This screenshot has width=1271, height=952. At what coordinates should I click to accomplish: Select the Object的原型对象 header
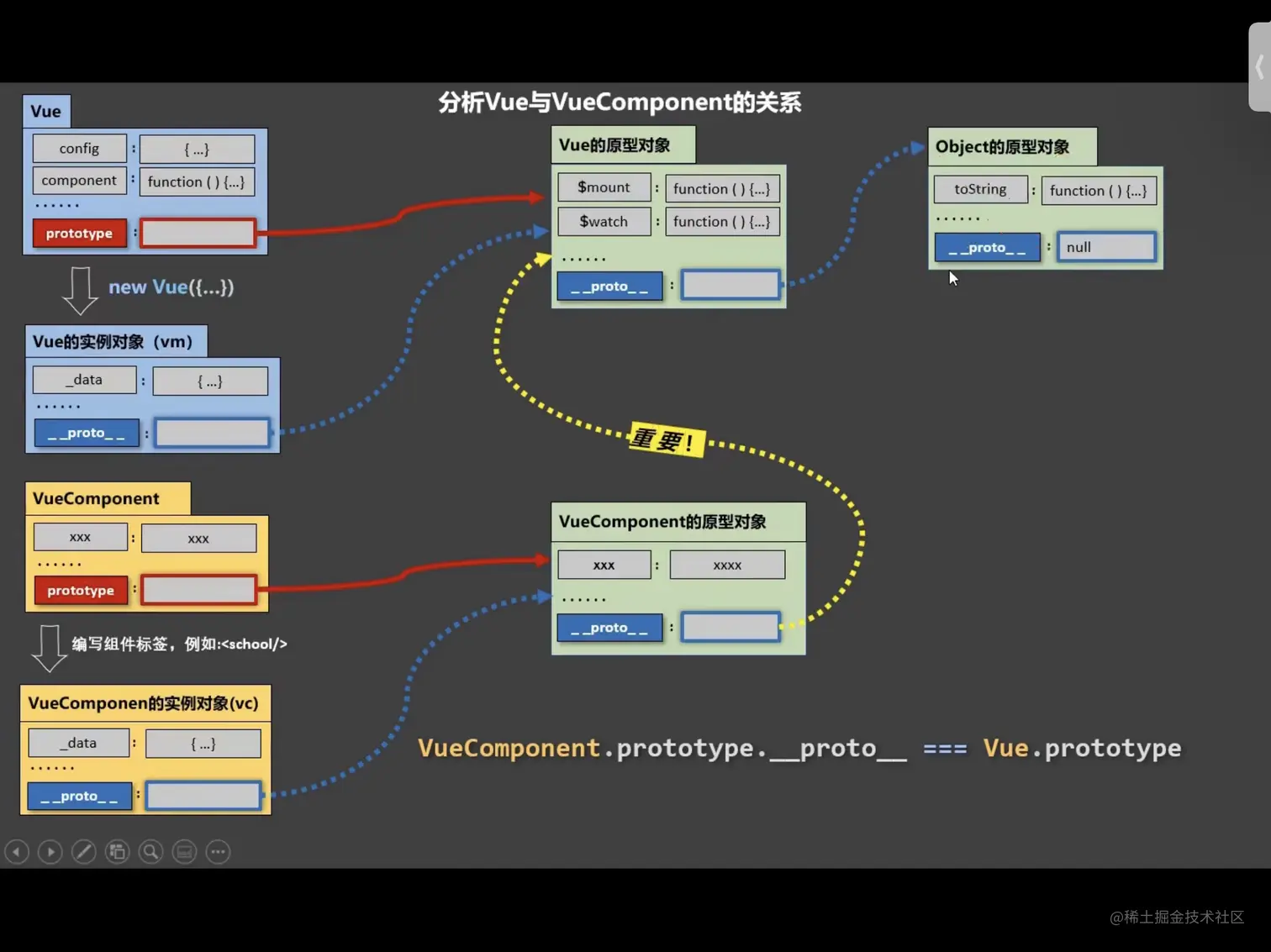pos(1002,146)
